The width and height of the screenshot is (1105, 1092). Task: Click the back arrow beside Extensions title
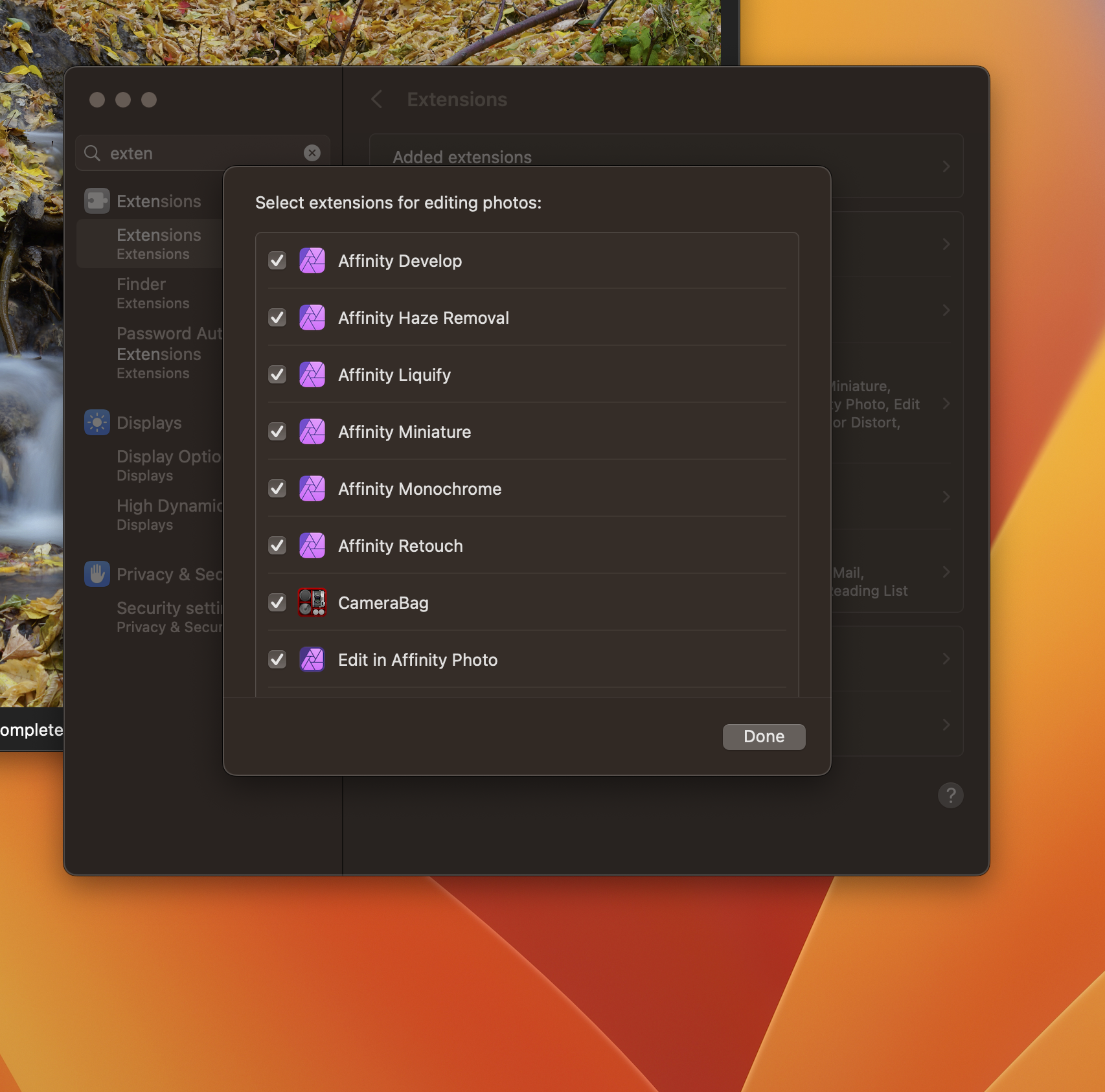pos(377,99)
